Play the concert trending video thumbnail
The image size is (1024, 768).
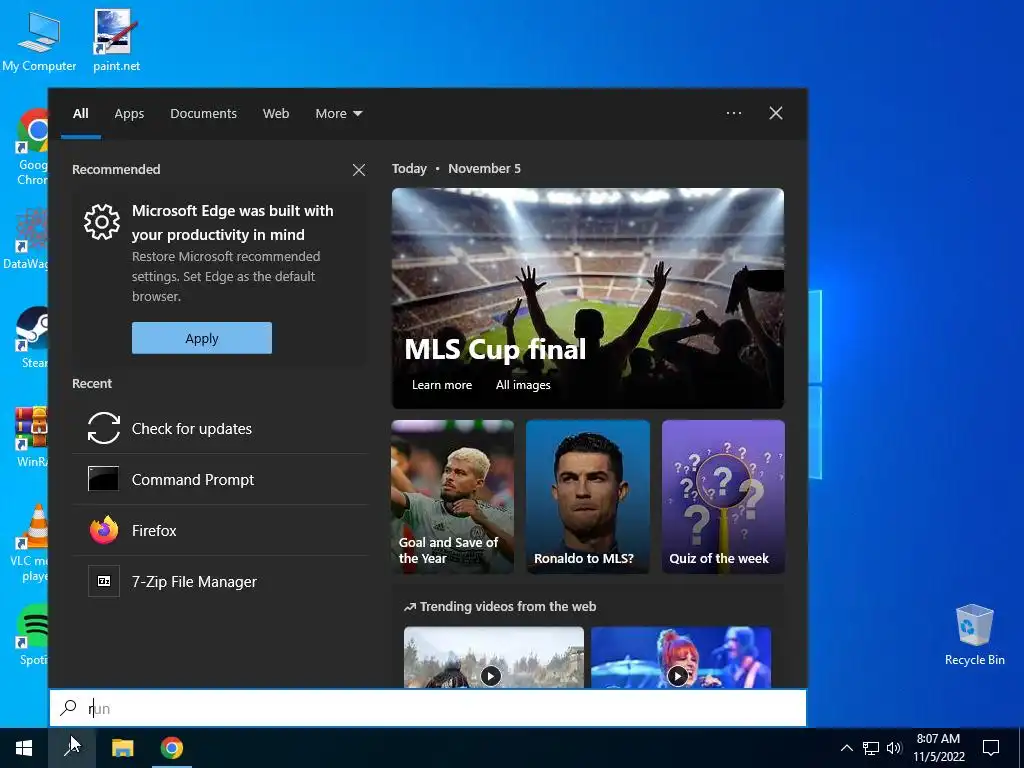tap(680, 657)
